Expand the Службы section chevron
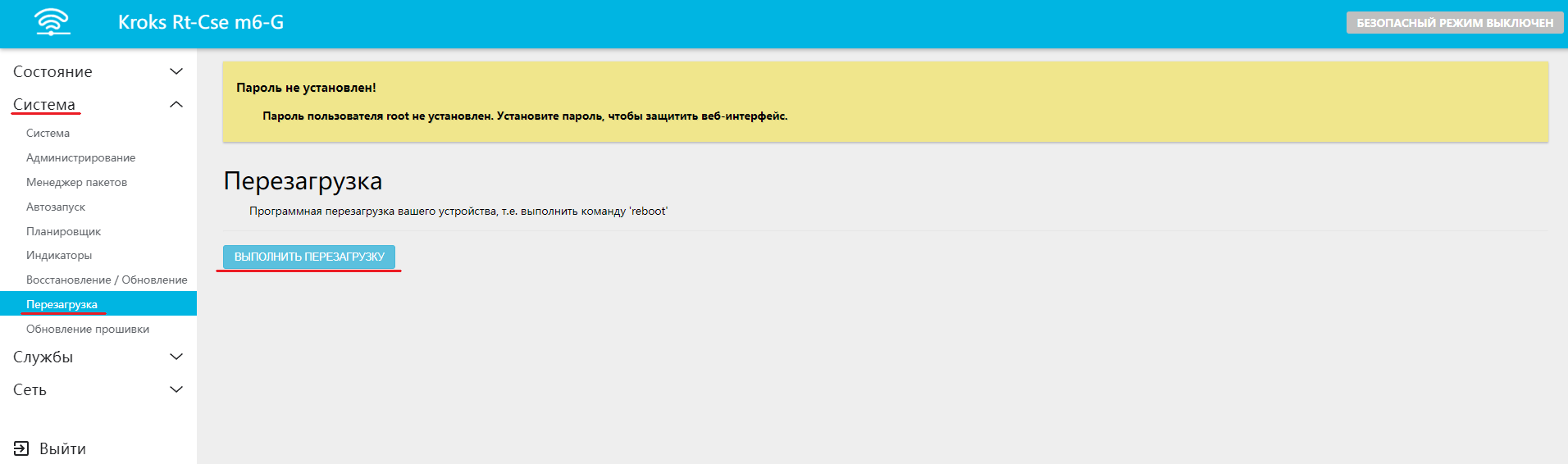This screenshot has height=464, width=1568. pyautogui.click(x=175, y=357)
